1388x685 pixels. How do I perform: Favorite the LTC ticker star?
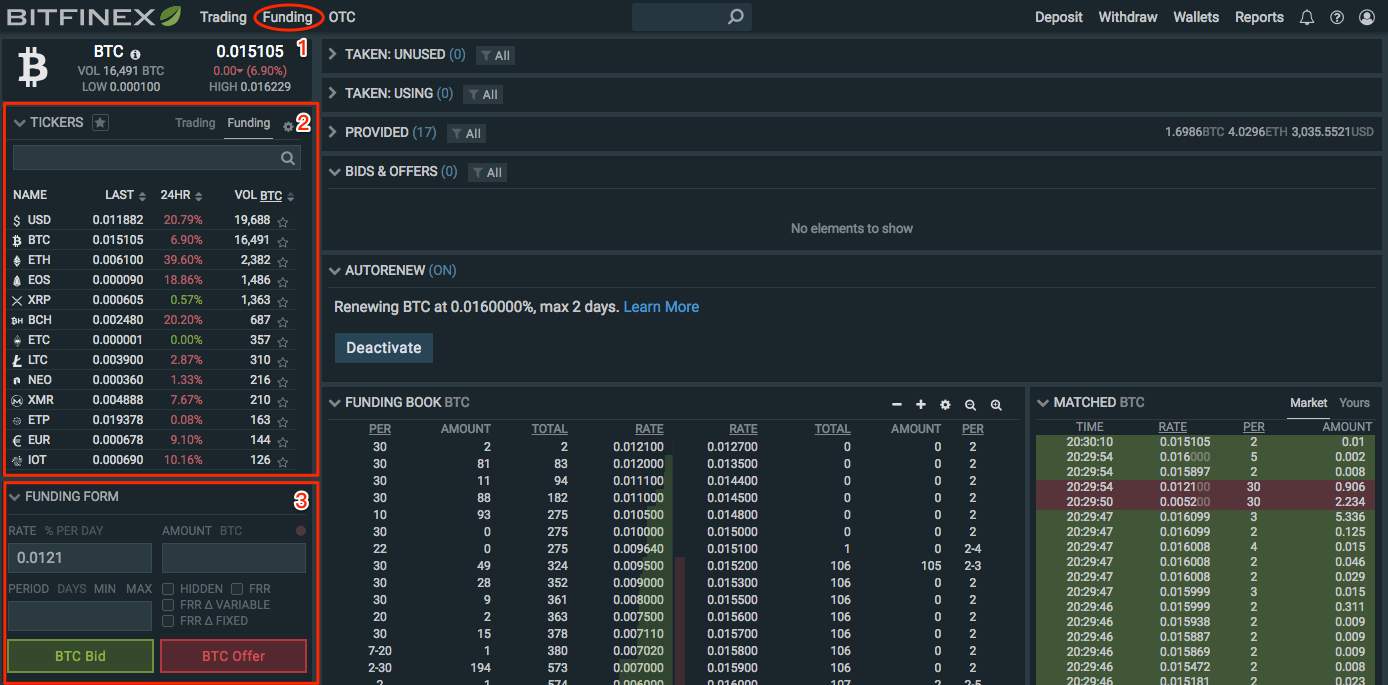(283, 362)
